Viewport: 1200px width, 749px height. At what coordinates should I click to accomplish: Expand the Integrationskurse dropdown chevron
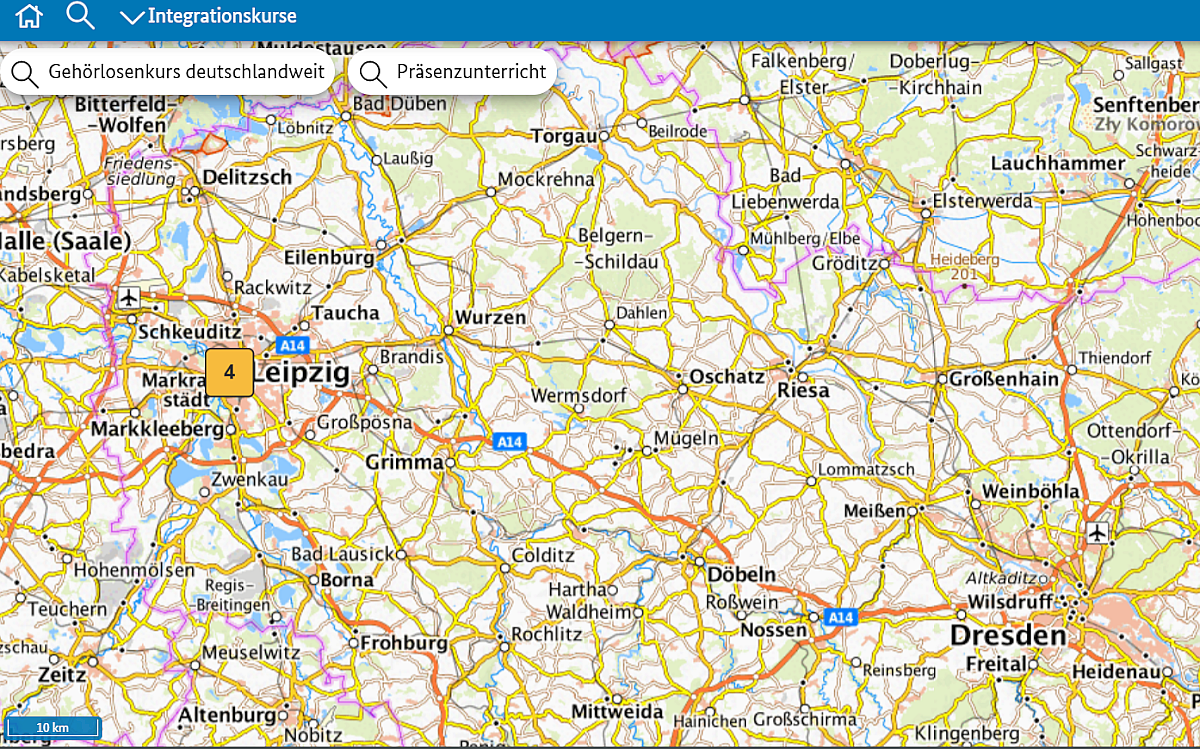(x=131, y=17)
